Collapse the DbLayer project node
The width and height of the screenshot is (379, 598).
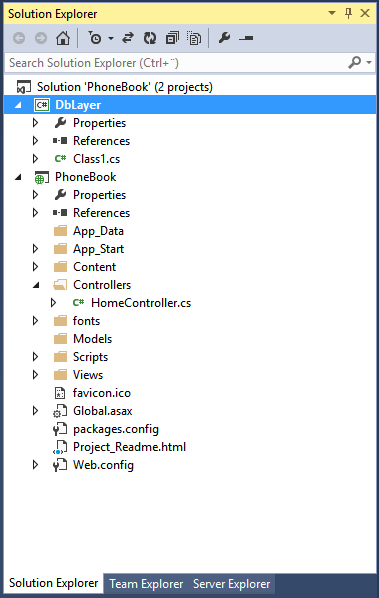click(18, 105)
